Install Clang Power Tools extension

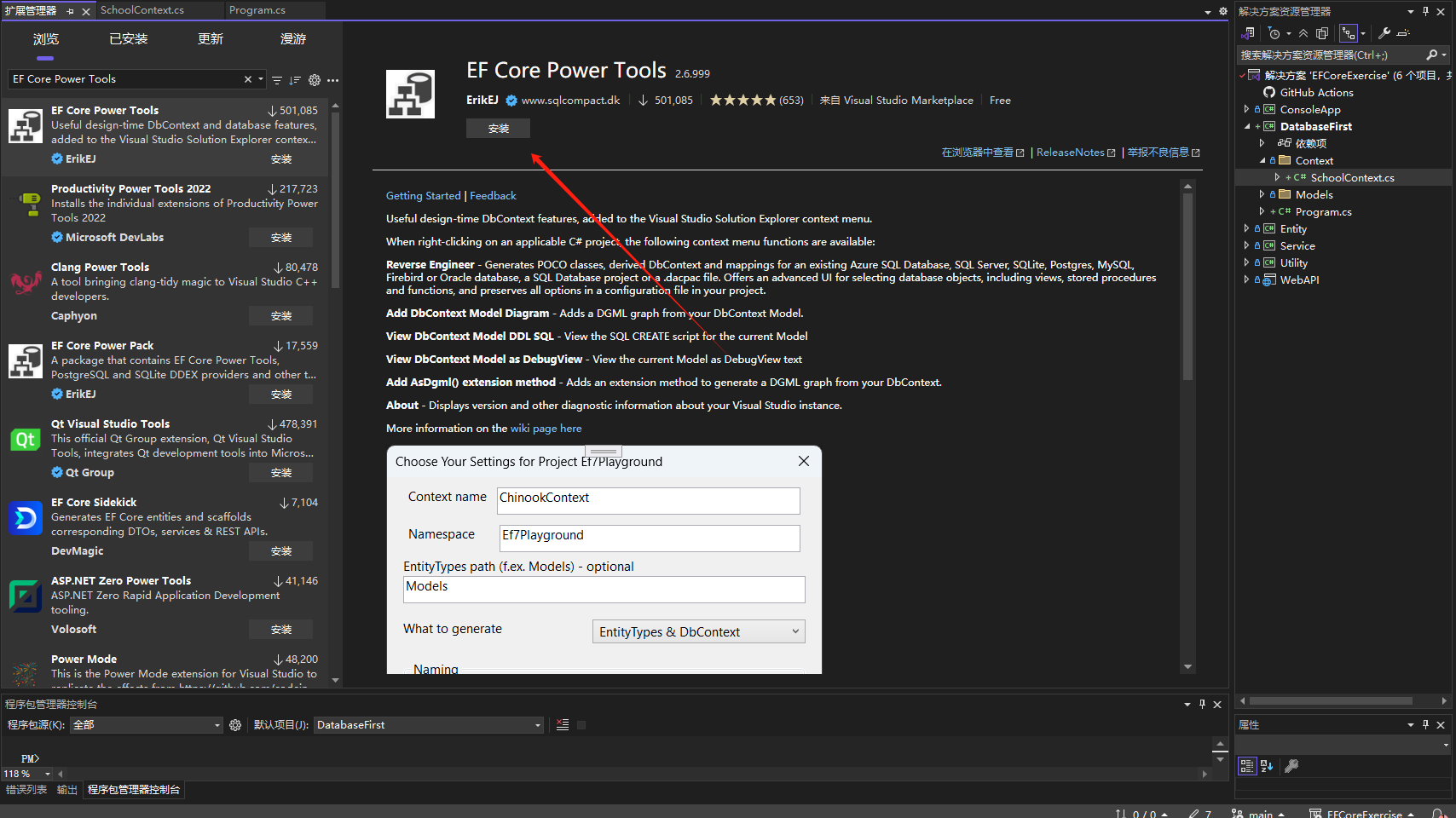[x=280, y=315]
